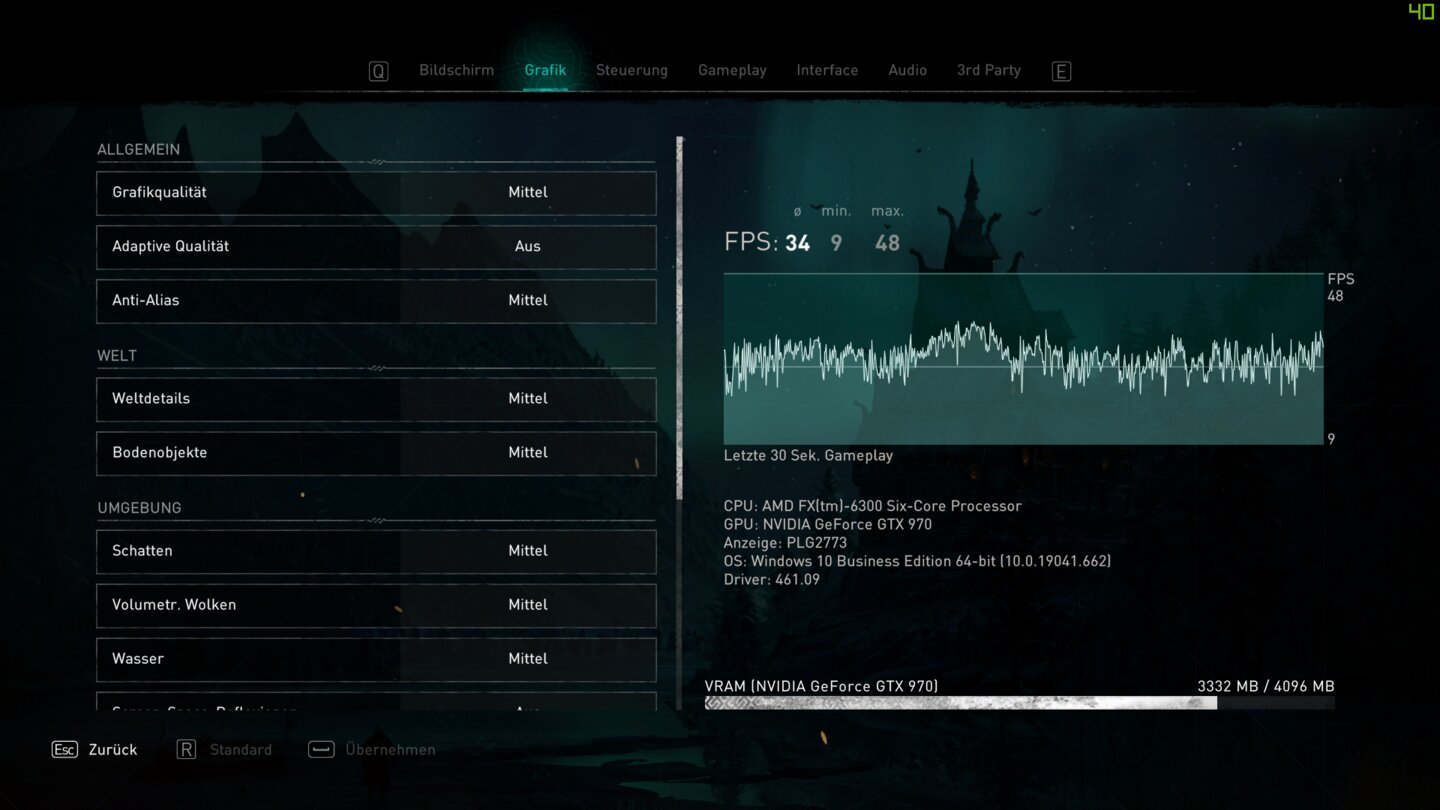The image size is (1440, 810).
Task: Click the Letzte 30 Sek. Gameplay label
Action: click(808, 455)
